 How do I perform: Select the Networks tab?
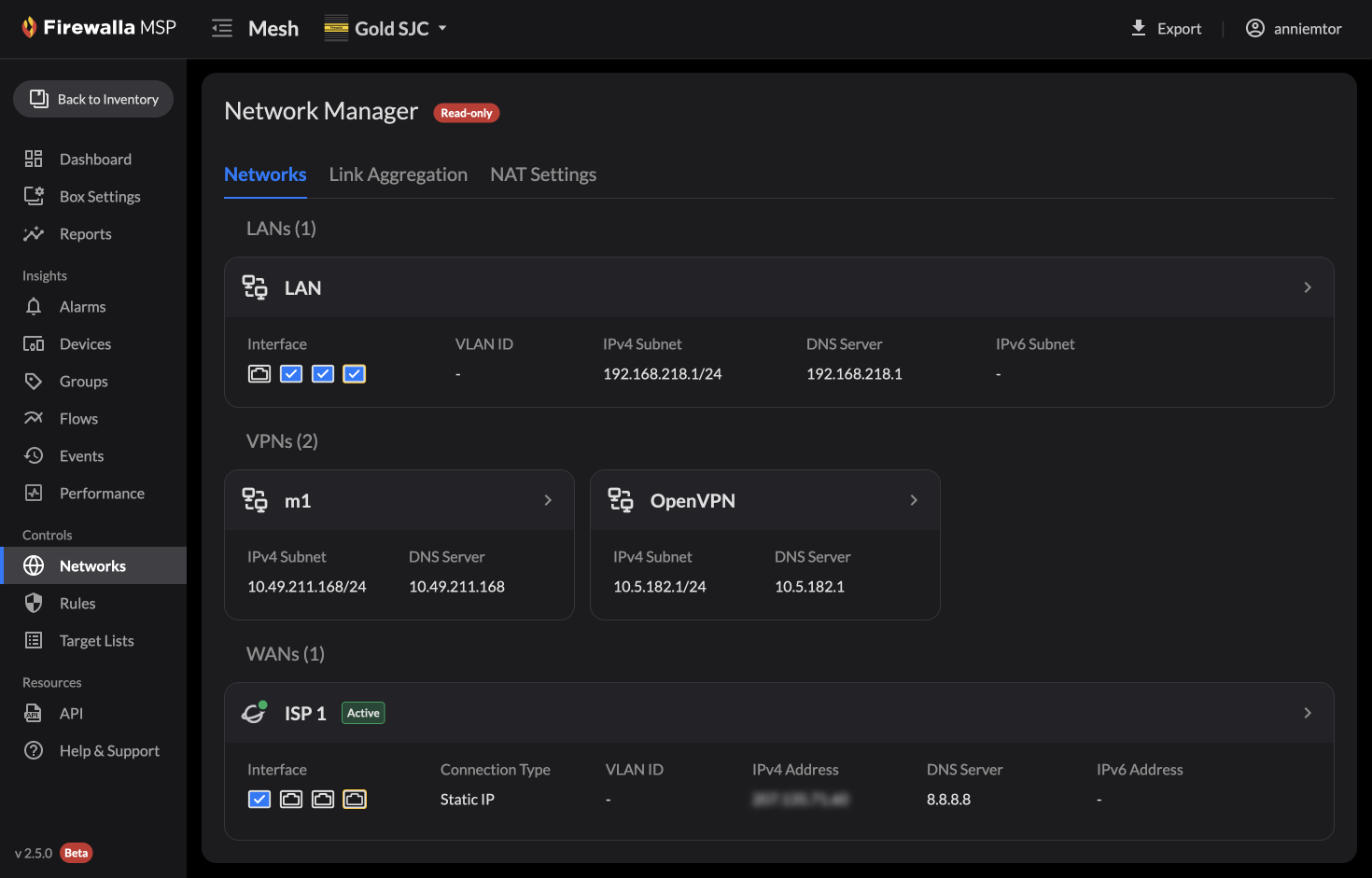(265, 174)
